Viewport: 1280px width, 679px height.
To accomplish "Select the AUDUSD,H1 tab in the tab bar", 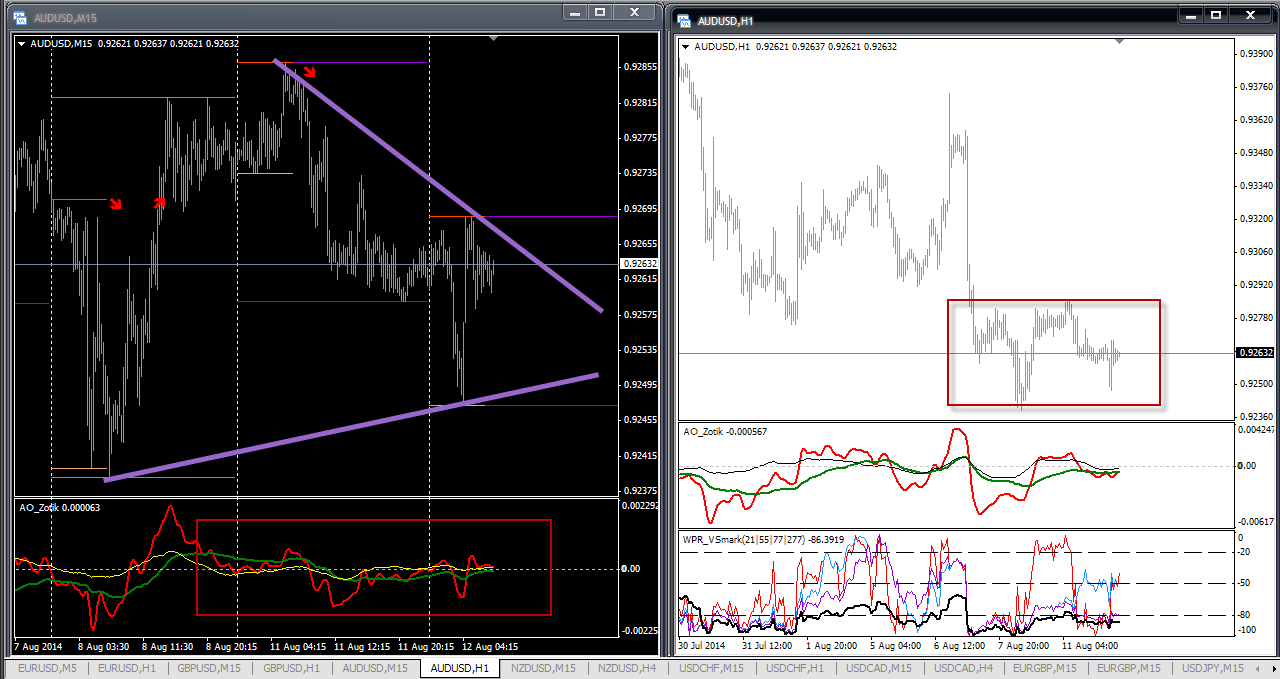I will 458,668.
